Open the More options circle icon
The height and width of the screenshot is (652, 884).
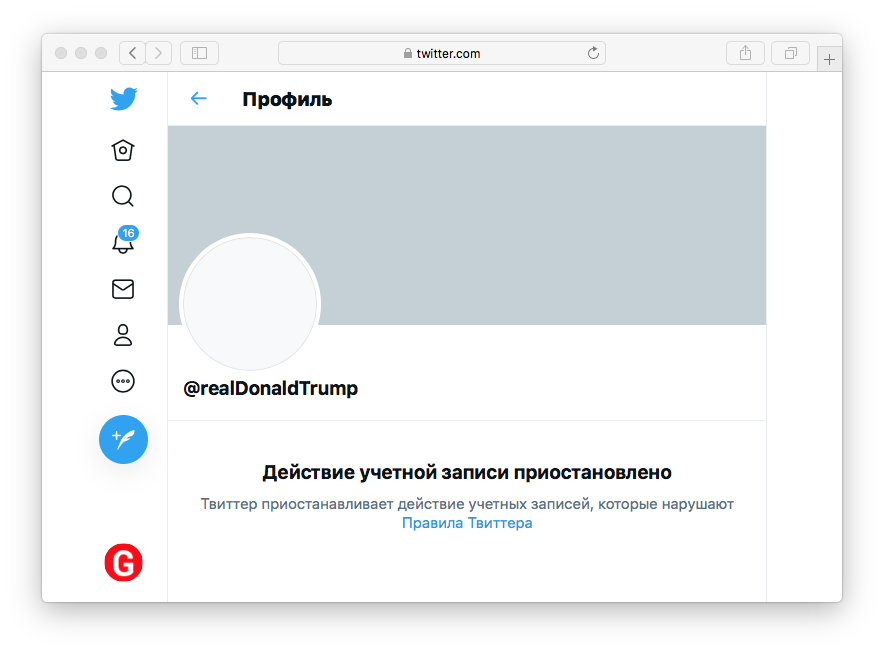123,381
